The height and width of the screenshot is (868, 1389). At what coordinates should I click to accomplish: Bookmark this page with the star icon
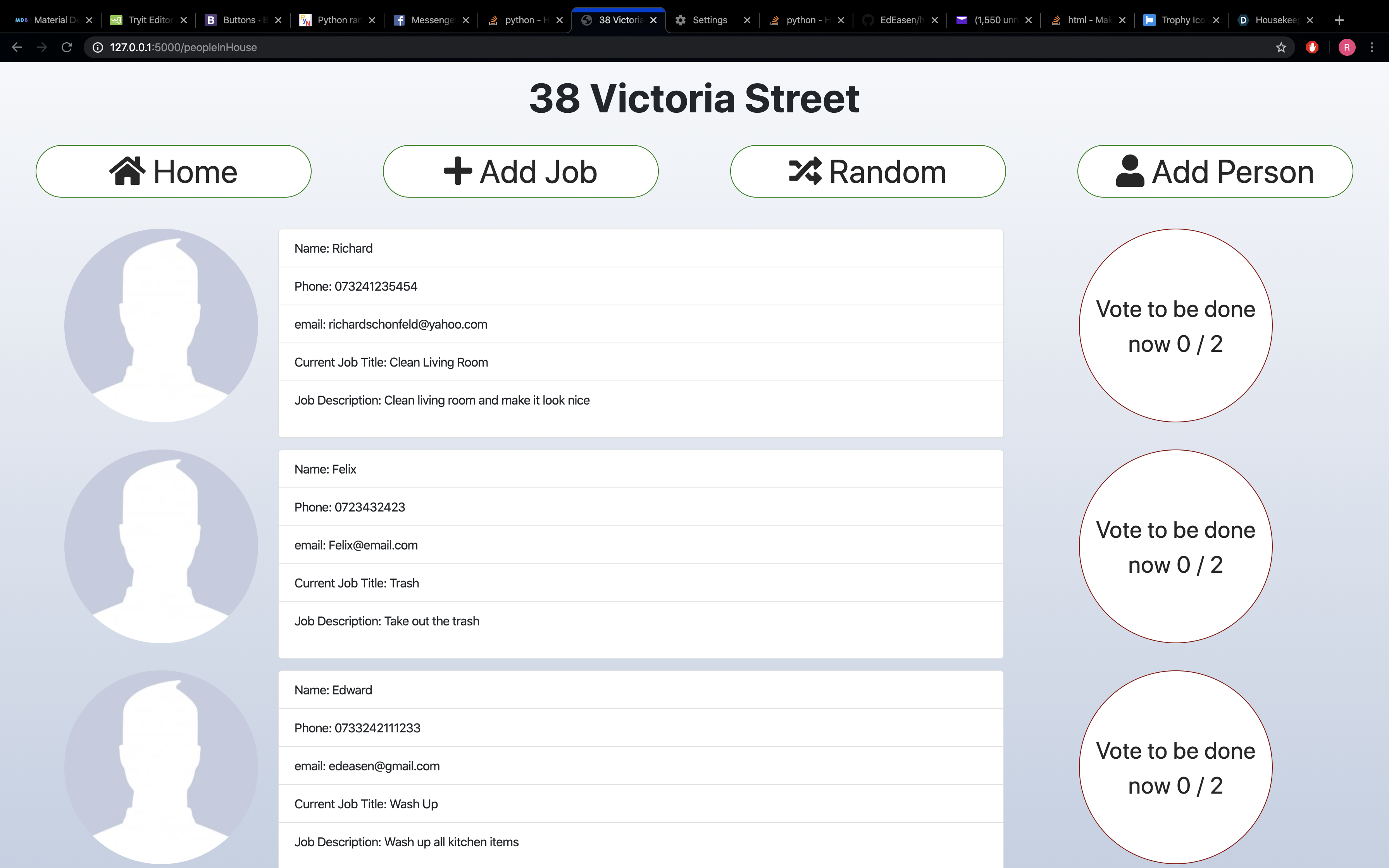click(1281, 48)
